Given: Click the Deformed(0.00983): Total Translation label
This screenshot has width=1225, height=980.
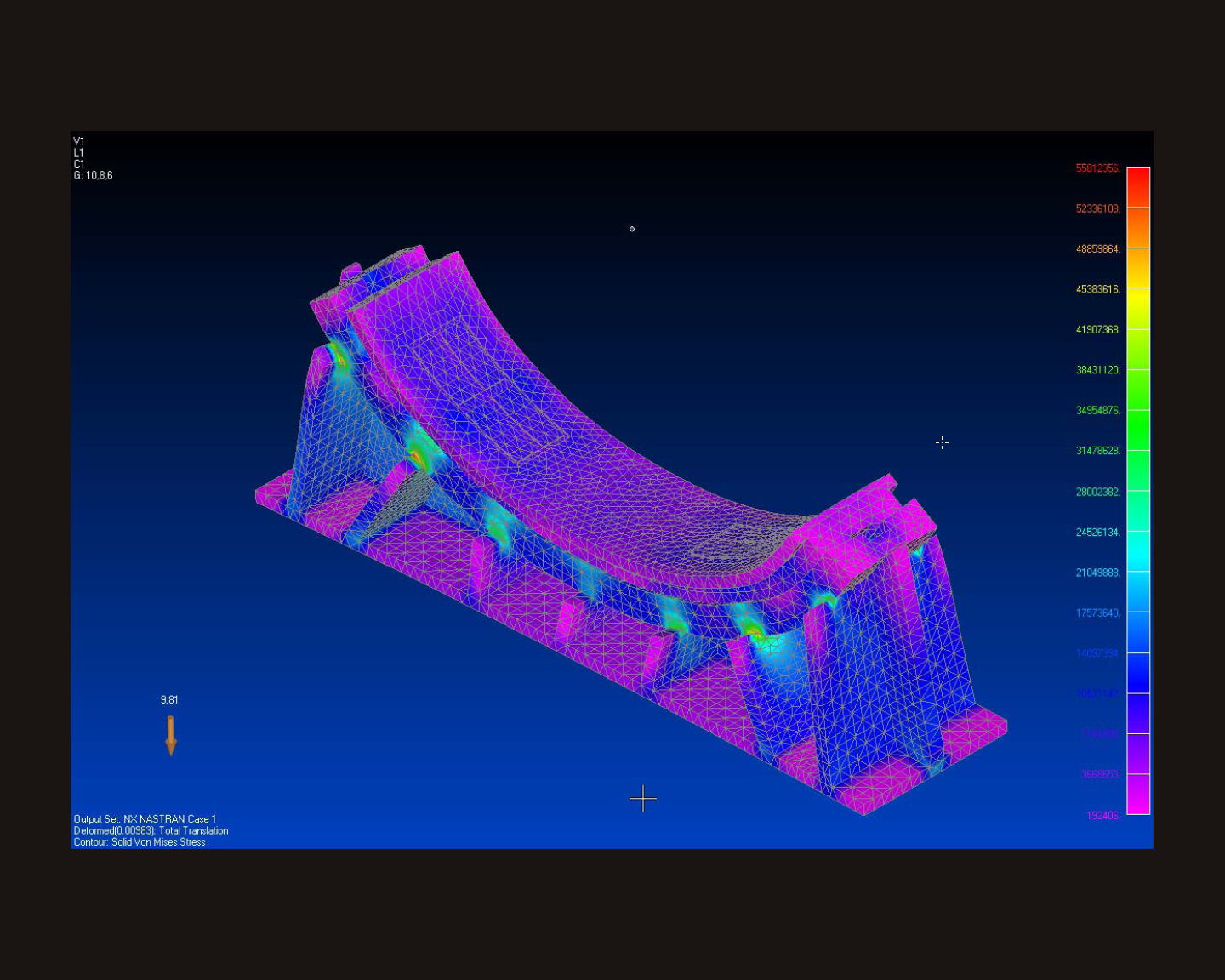Looking at the screenshot, I should [150, 830].
